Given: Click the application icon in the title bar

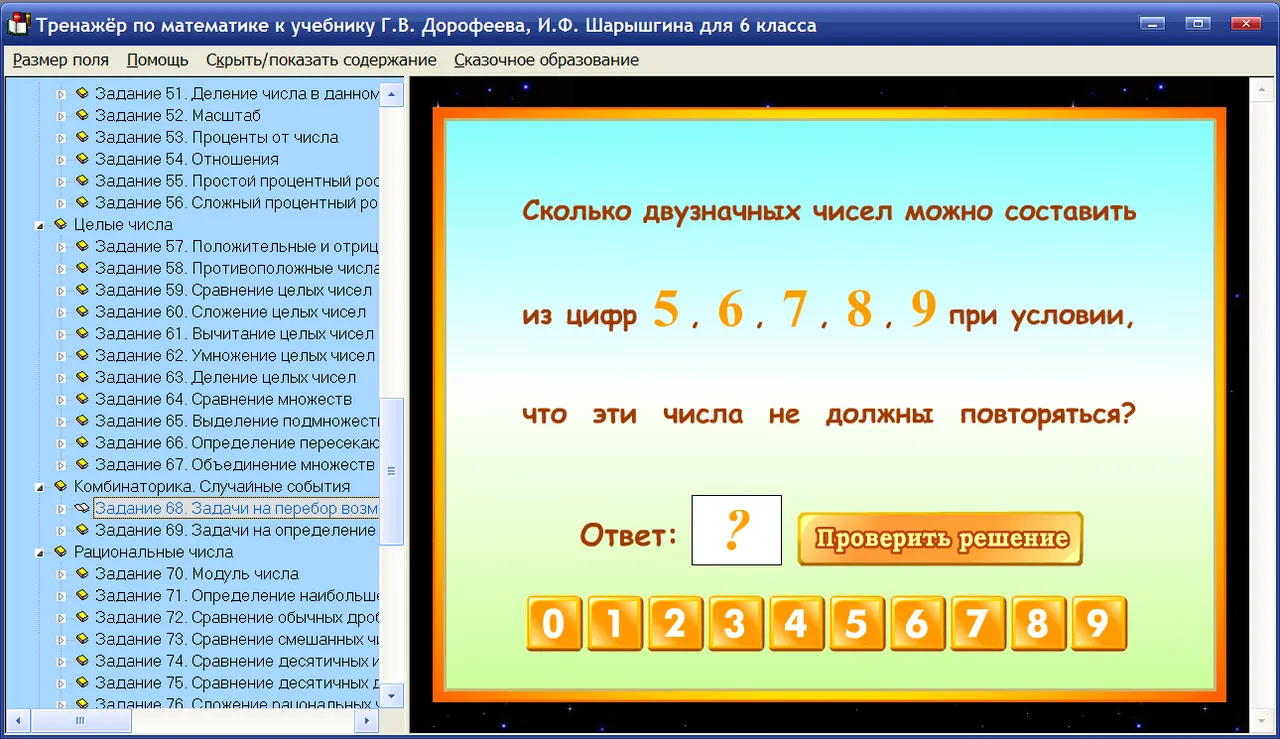Looking at the screenshot, I should (18, 25).
